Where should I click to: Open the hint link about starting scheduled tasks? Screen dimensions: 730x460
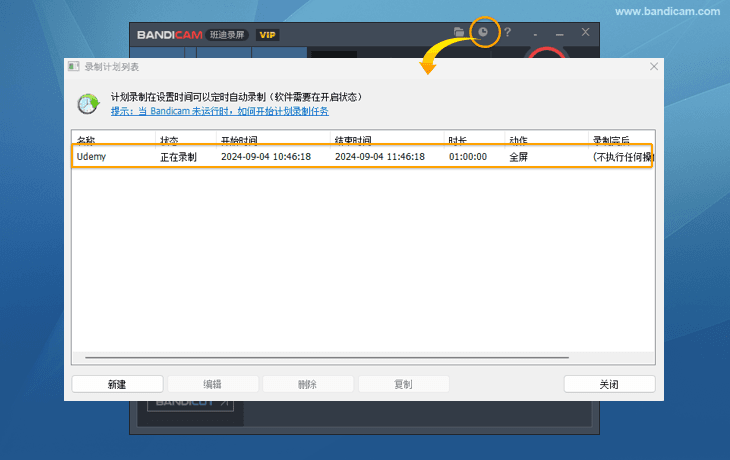(220, 111)
